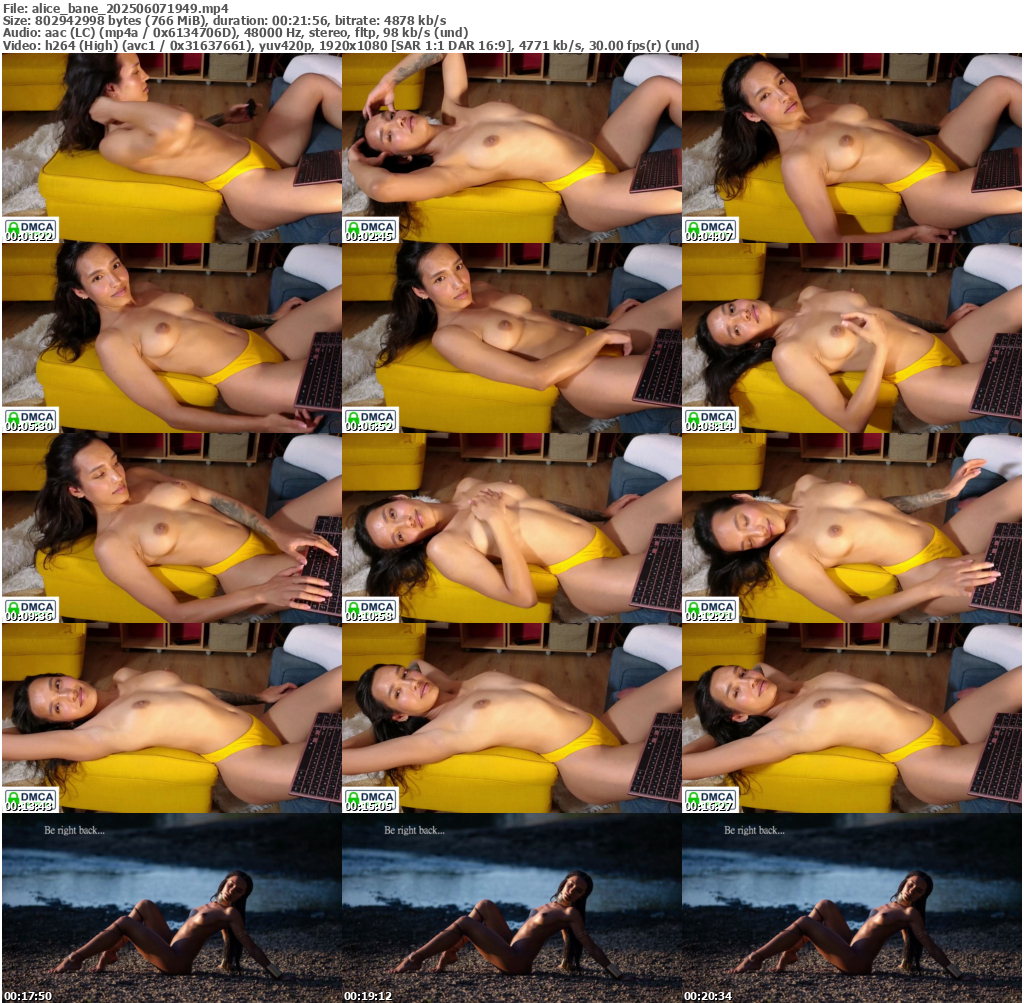Image resolution: width=1024 pixels, height=1003 pixels.
Task: Select the thumbnail stamped 00:15:05
Action: [511, 718]
